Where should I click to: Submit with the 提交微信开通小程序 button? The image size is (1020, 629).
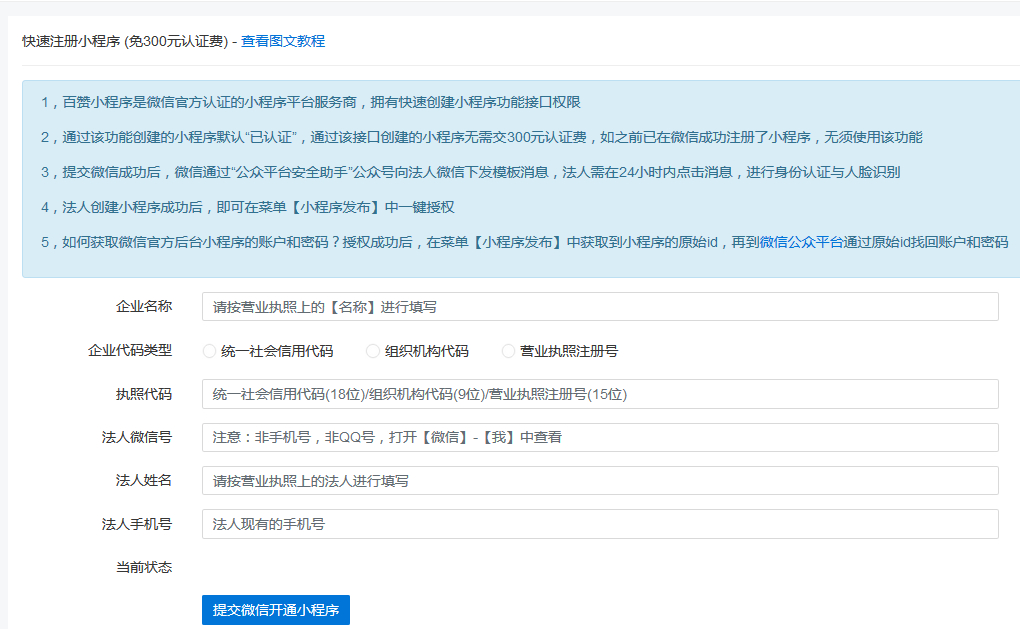click(x=276, y=610)
